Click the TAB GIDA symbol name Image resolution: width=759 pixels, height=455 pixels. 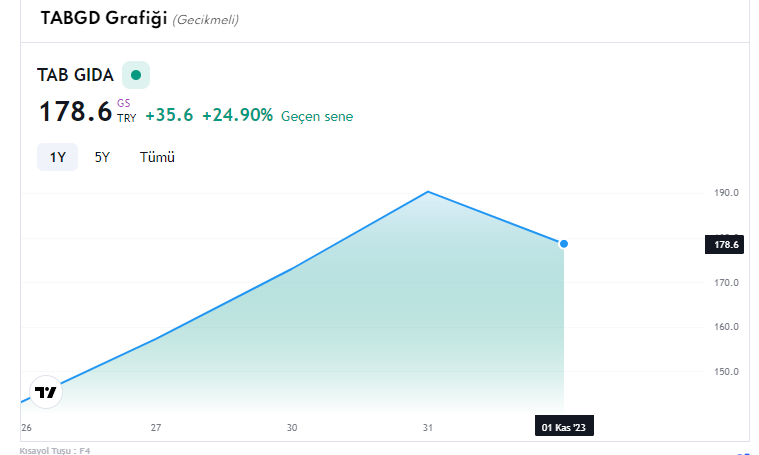point(76,75)
